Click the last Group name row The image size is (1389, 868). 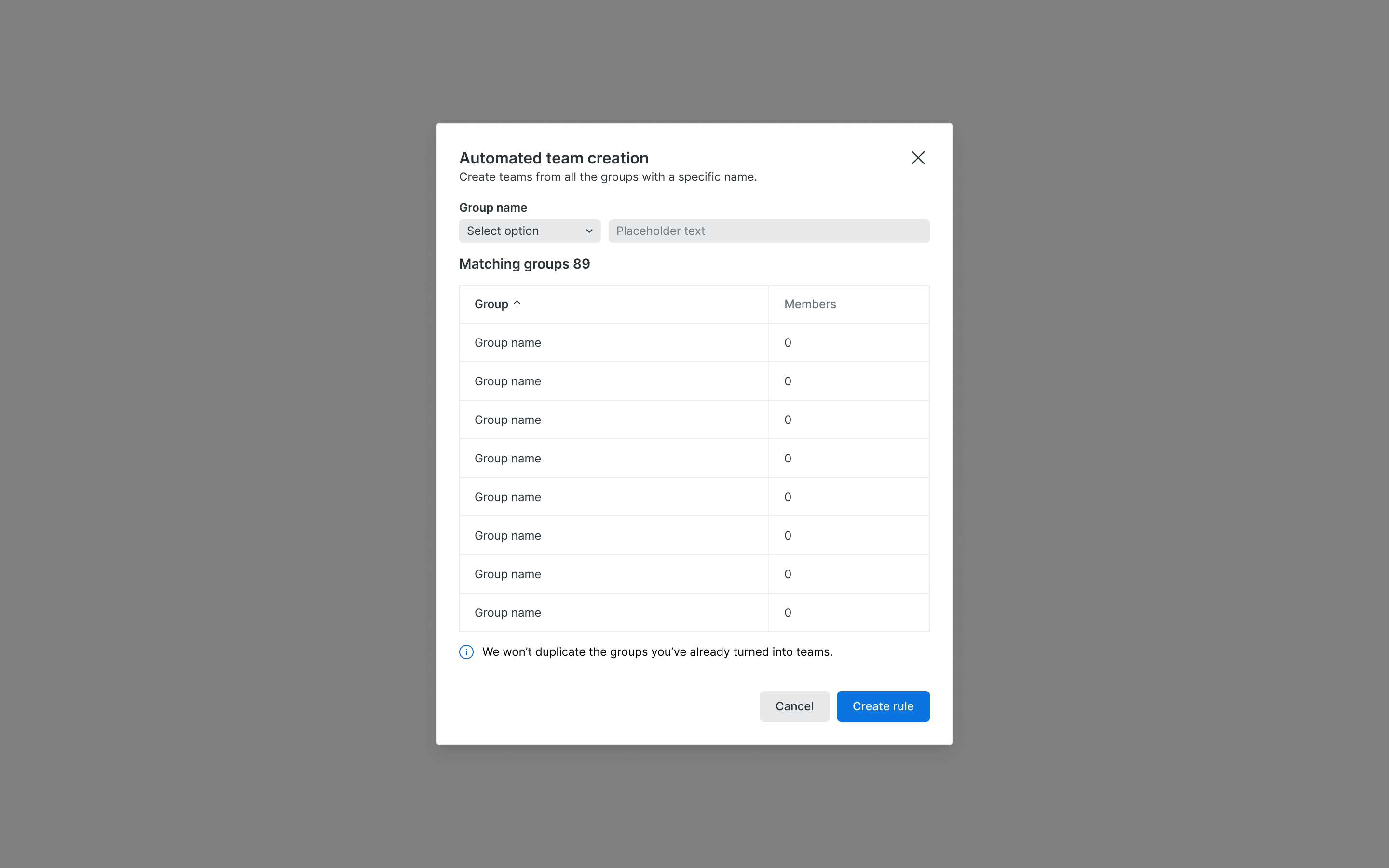(508, 612)
